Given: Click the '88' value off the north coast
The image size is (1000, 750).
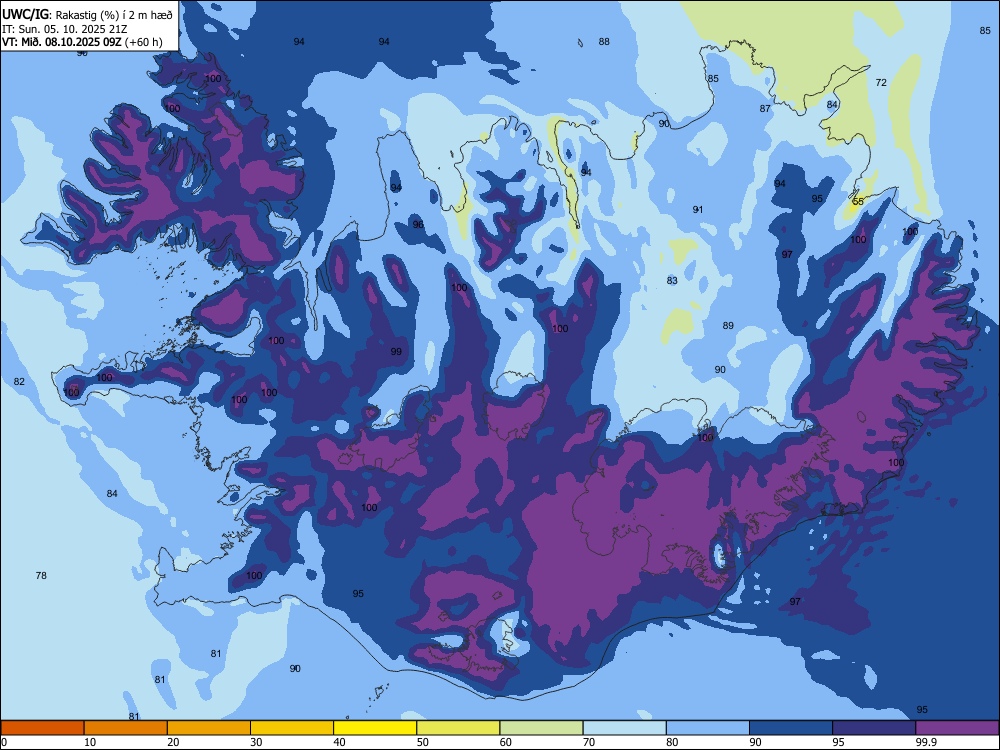Looking at the screenshot, I should [x=603, y=42].
